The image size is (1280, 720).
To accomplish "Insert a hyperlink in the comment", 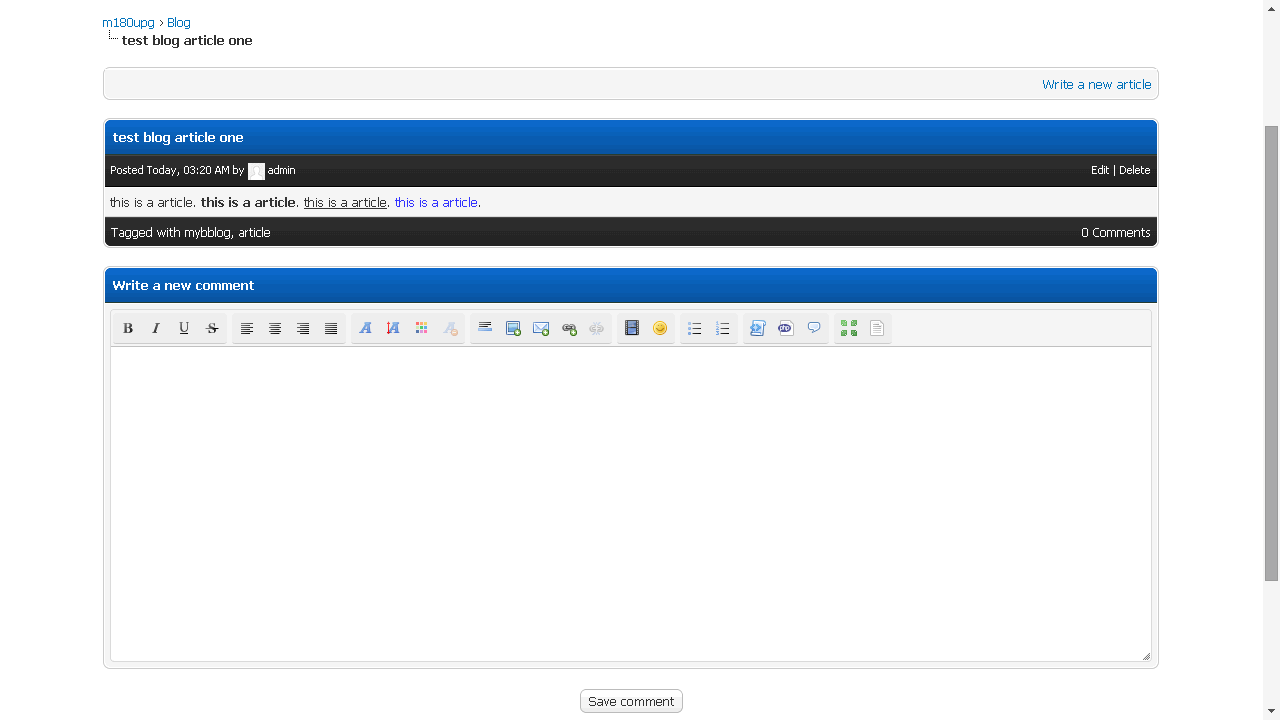I will 569,328.
